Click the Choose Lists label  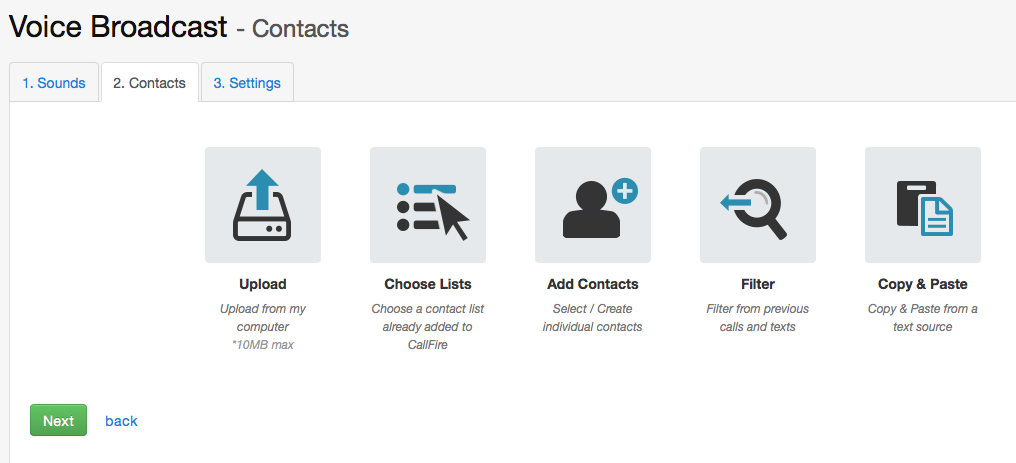point(427,284)
